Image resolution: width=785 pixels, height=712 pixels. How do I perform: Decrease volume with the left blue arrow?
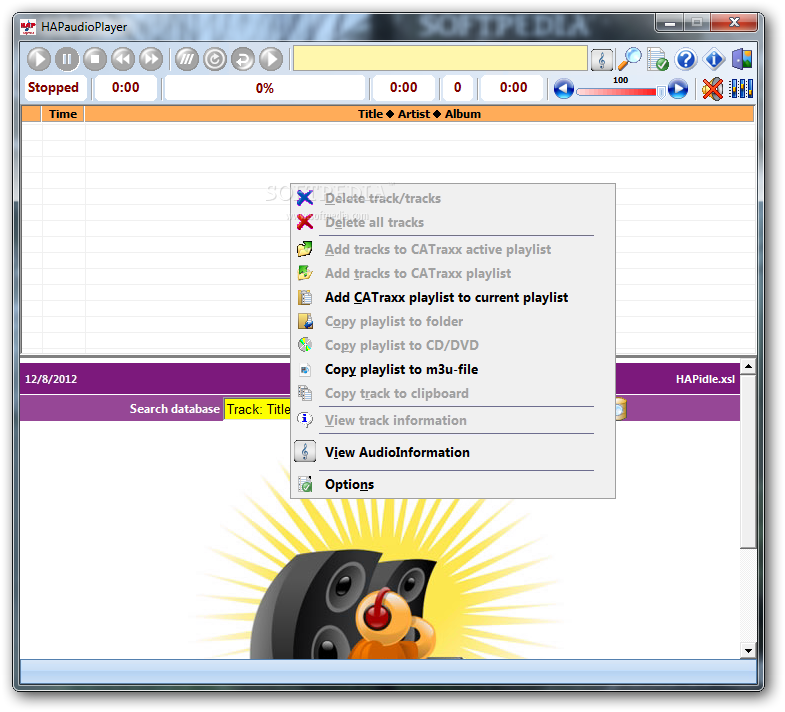click(x=563, y=90)
